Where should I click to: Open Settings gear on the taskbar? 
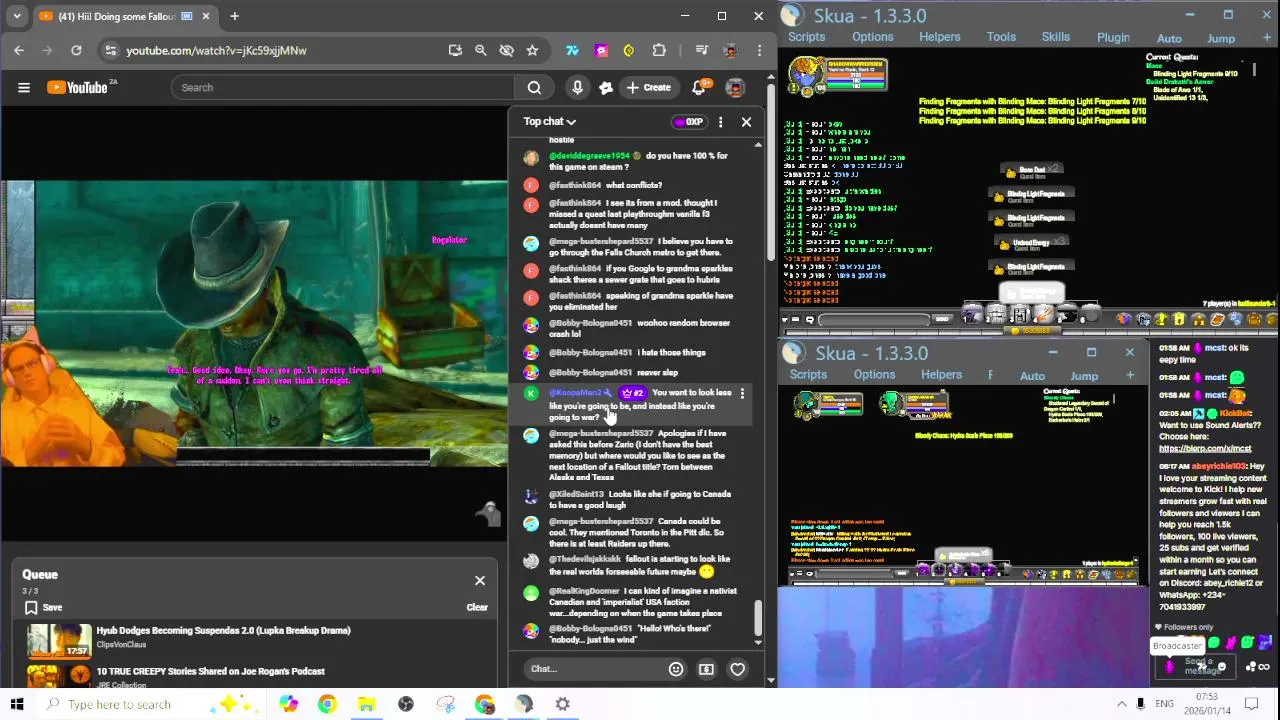click(563, 705)
